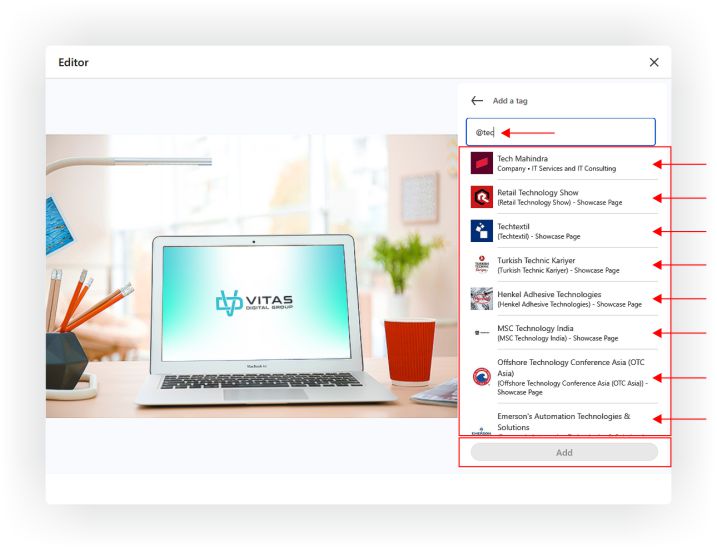
Task: Select Henkel Adhesive Technologies suggestion
Action: (564, 299)
